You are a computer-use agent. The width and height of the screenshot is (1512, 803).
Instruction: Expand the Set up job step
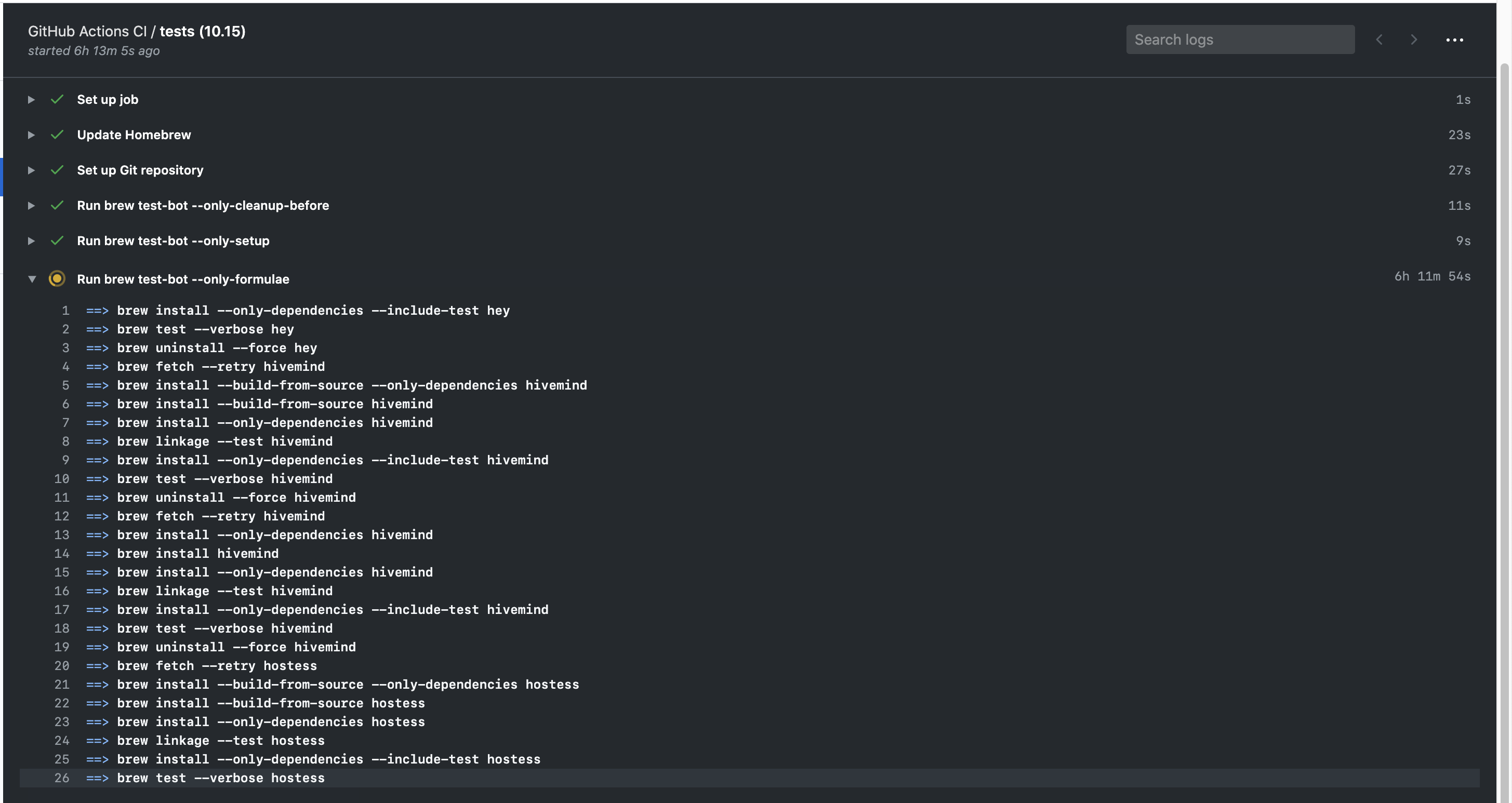pos(31,100)
